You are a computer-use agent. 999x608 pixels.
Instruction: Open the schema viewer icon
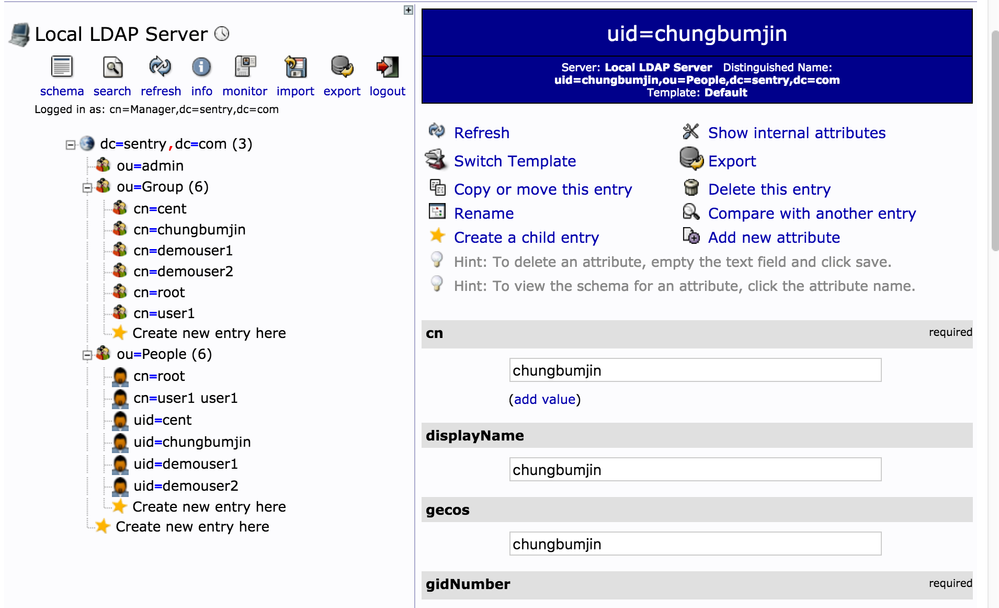[62, 67]
